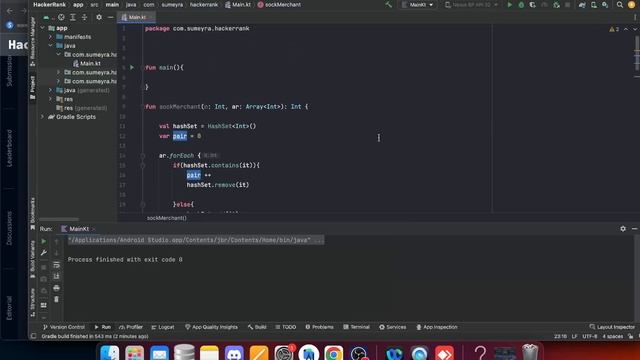Collapse the ar.forEach code fold marker

(142, 156)
